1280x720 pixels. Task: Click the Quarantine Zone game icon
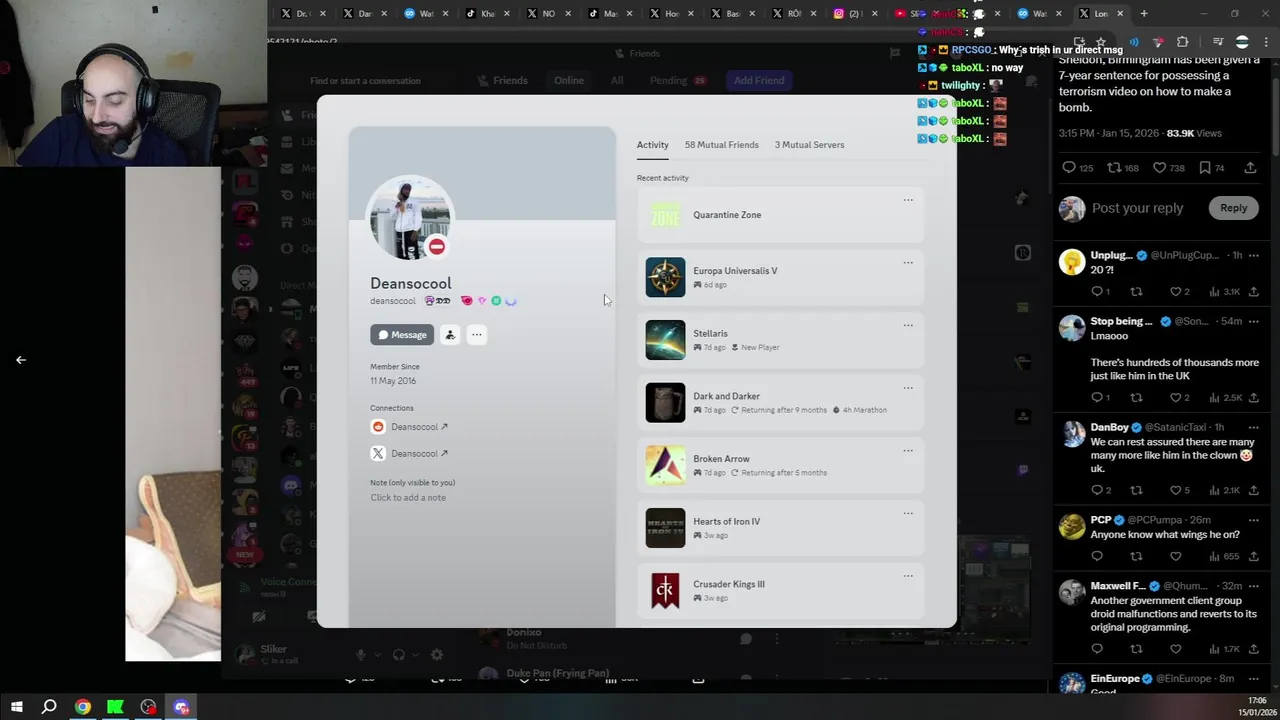(665, 215)
